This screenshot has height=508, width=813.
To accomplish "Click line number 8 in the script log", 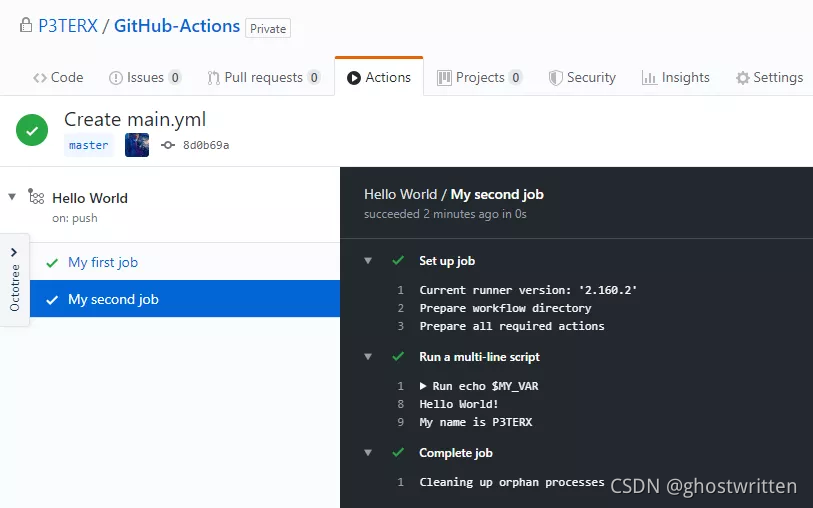I will point(400,404).
